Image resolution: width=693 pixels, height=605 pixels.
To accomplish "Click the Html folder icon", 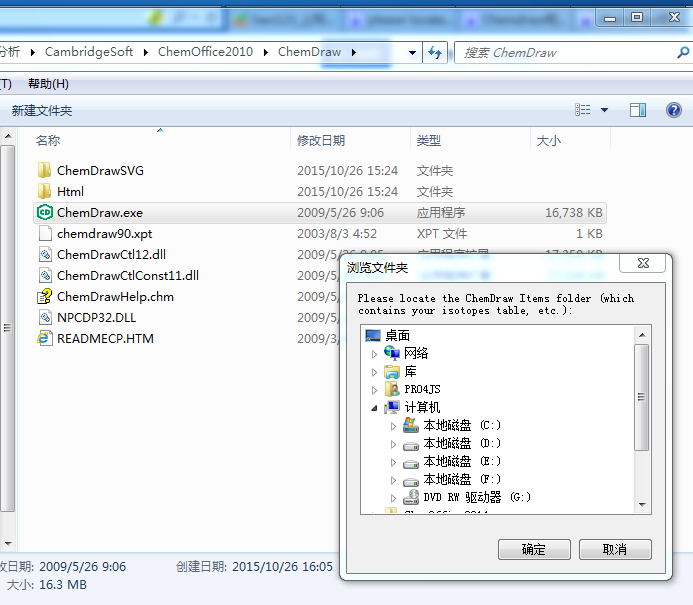I will [x=44, y=191].
